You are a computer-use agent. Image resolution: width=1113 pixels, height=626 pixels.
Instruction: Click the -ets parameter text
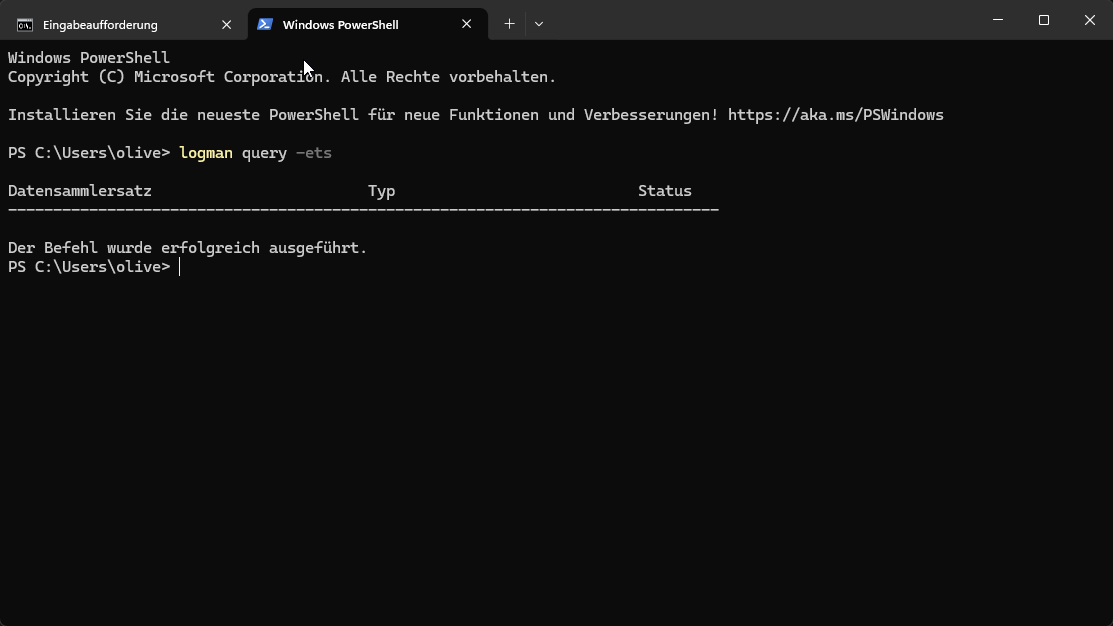point(314,153)
